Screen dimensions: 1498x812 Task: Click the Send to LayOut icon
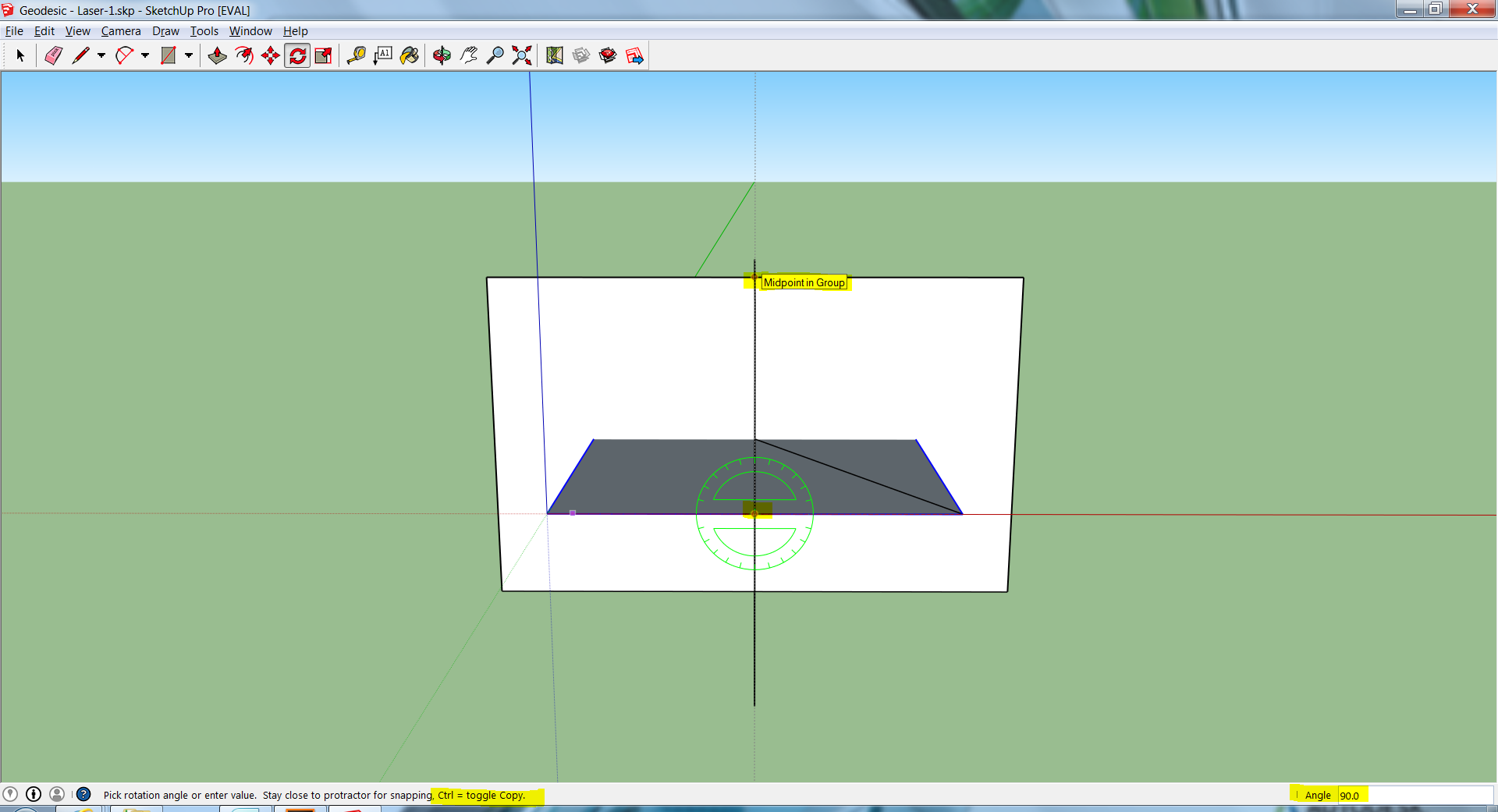(634, 55)
